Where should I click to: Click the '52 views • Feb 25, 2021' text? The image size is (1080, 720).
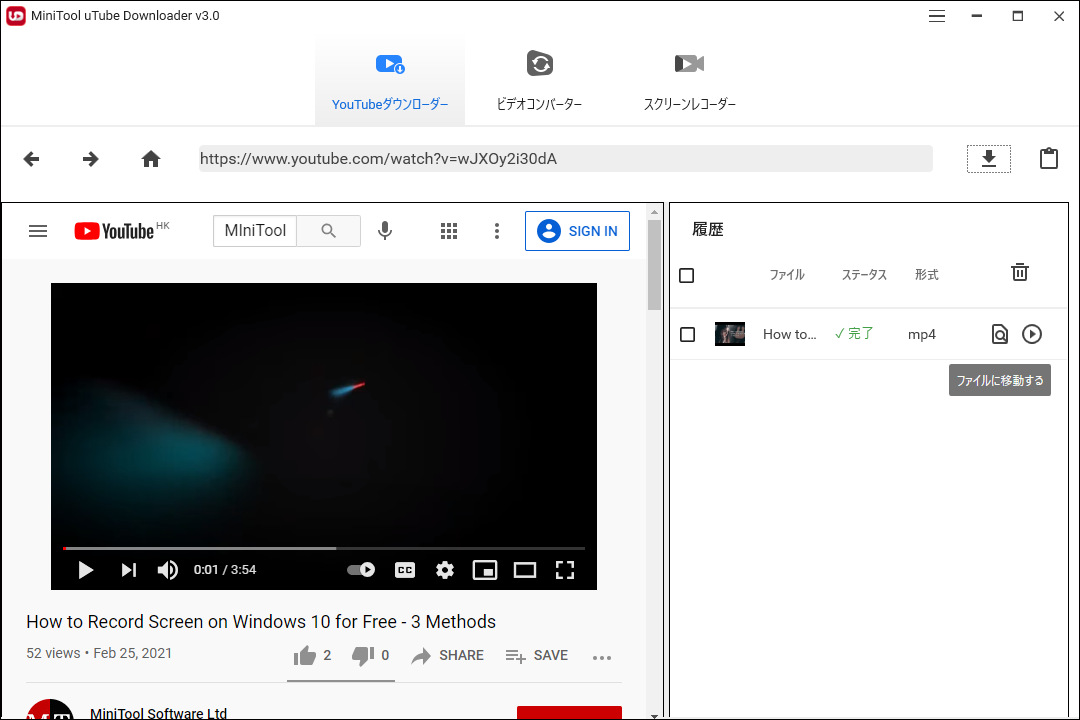[x=99, y=653]
